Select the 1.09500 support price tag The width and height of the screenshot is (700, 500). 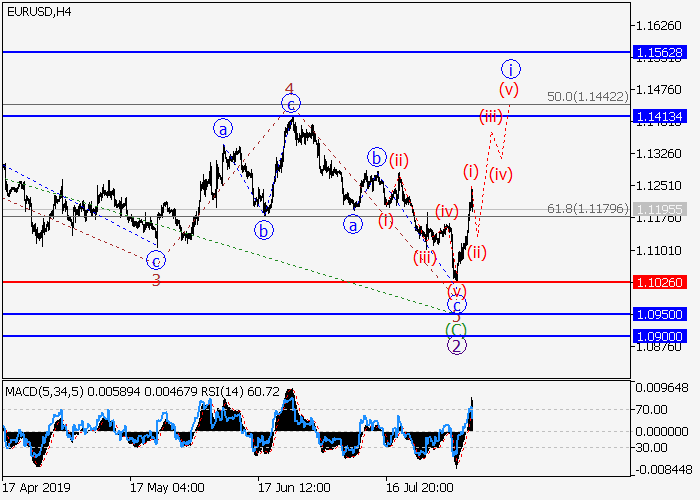(x=659, y=314)
